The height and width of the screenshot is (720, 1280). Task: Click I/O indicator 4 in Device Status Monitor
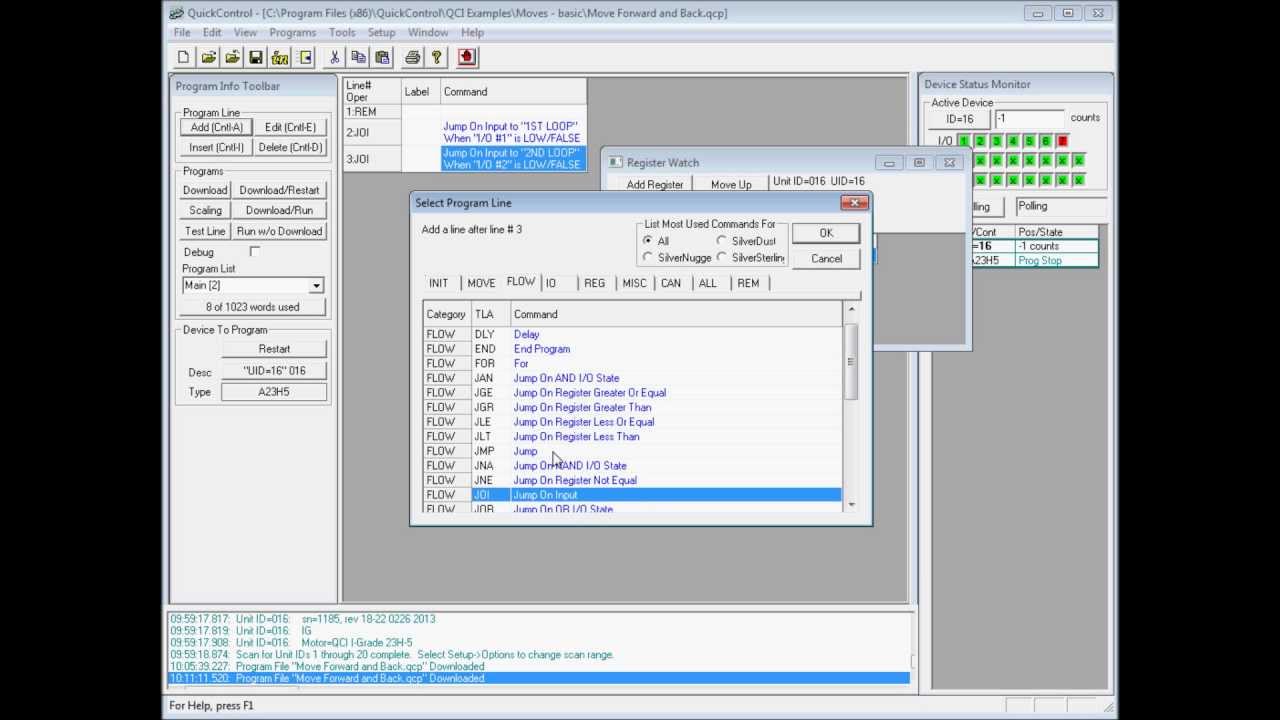[1013, 141]
